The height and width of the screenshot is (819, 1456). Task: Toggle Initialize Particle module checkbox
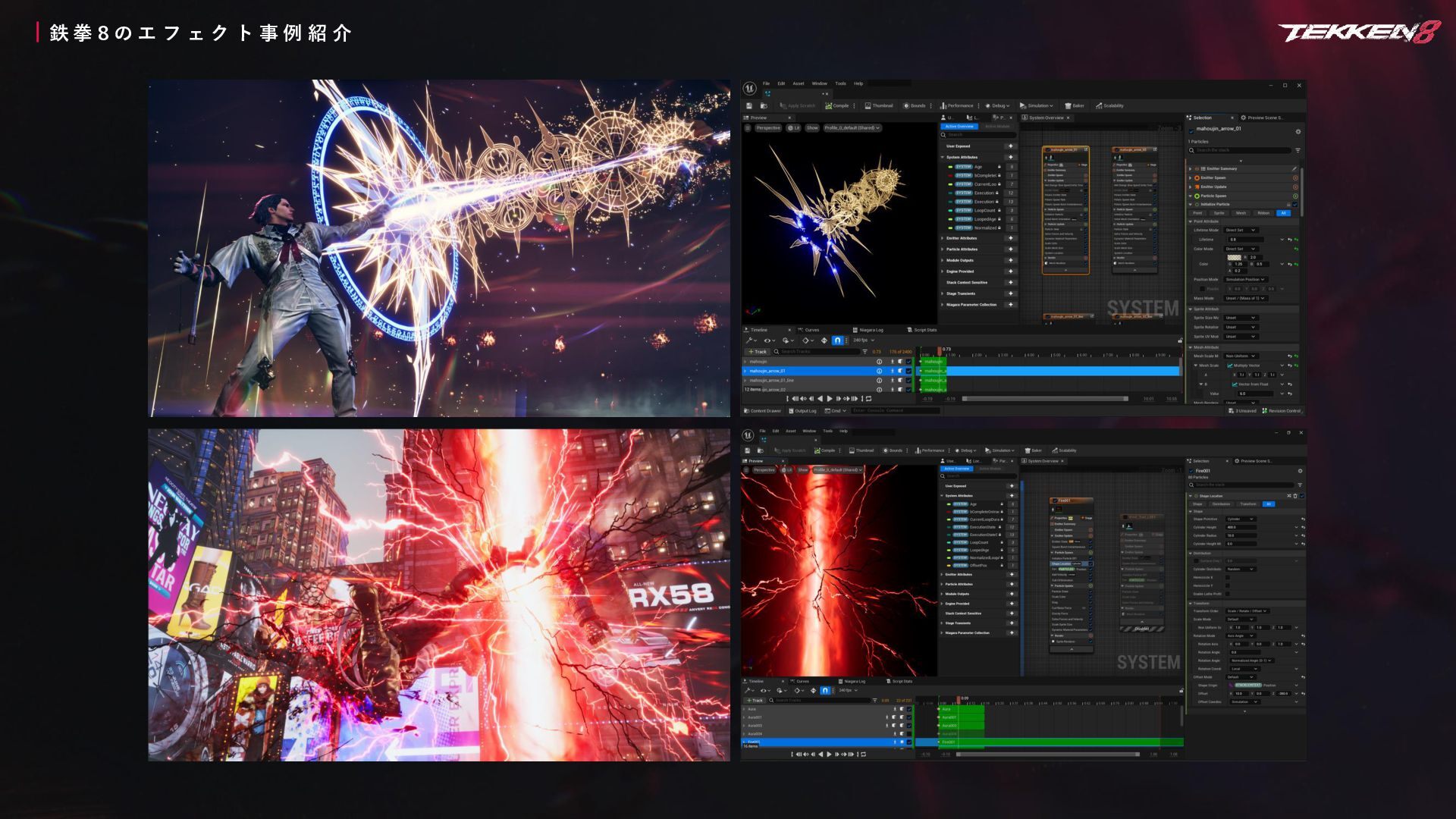(1294, 205)
